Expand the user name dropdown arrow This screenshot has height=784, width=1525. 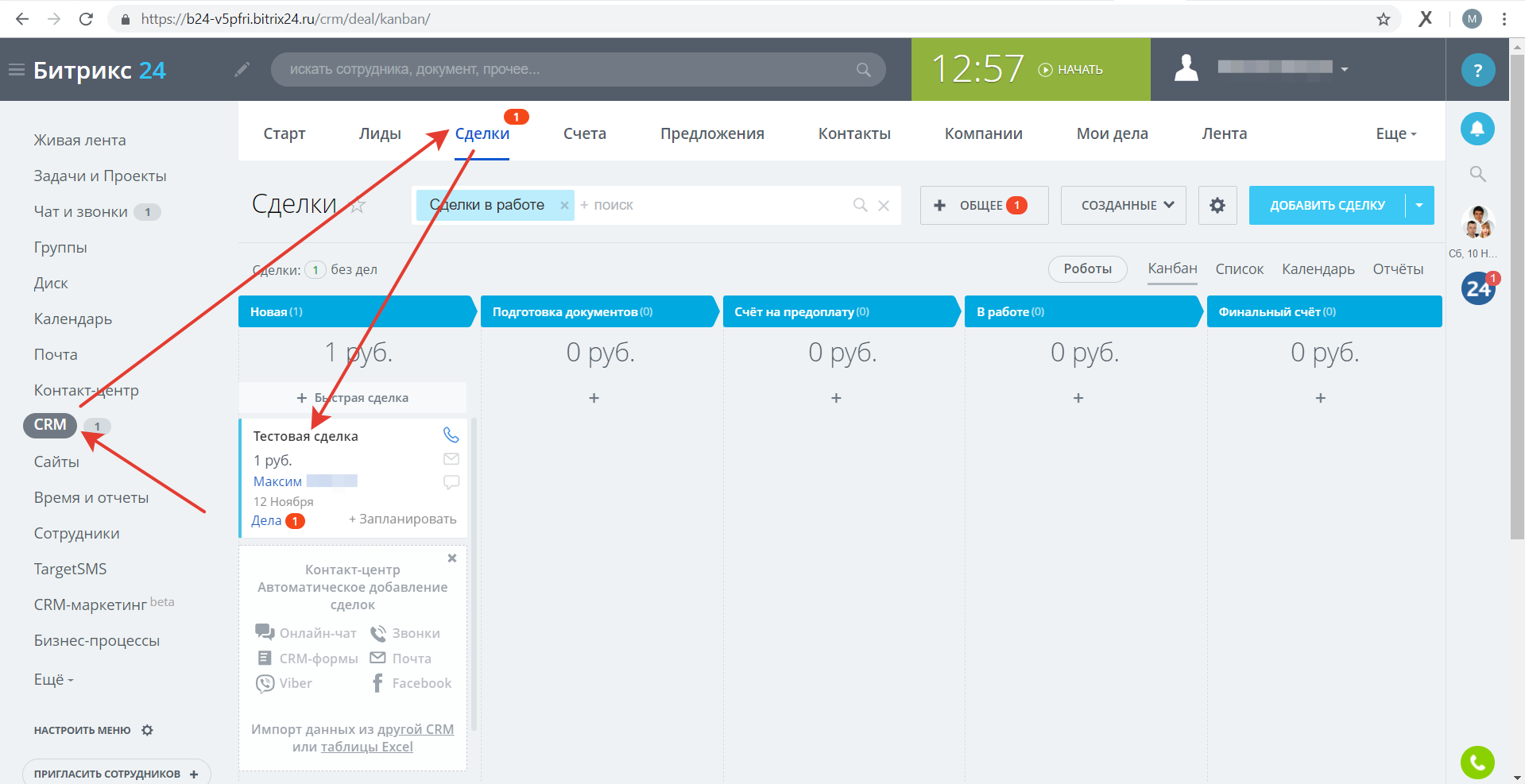1345,69
